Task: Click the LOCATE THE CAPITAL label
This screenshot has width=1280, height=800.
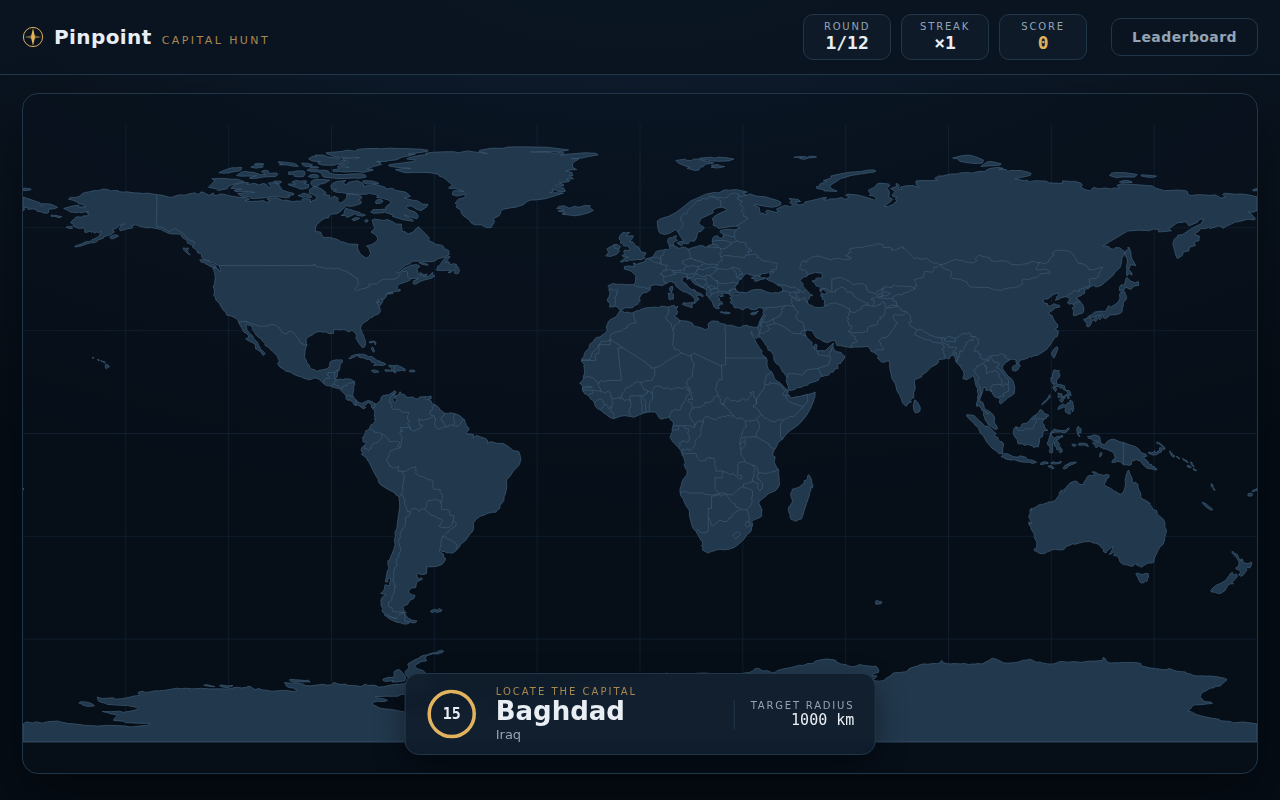Action: tap(566, 691)
